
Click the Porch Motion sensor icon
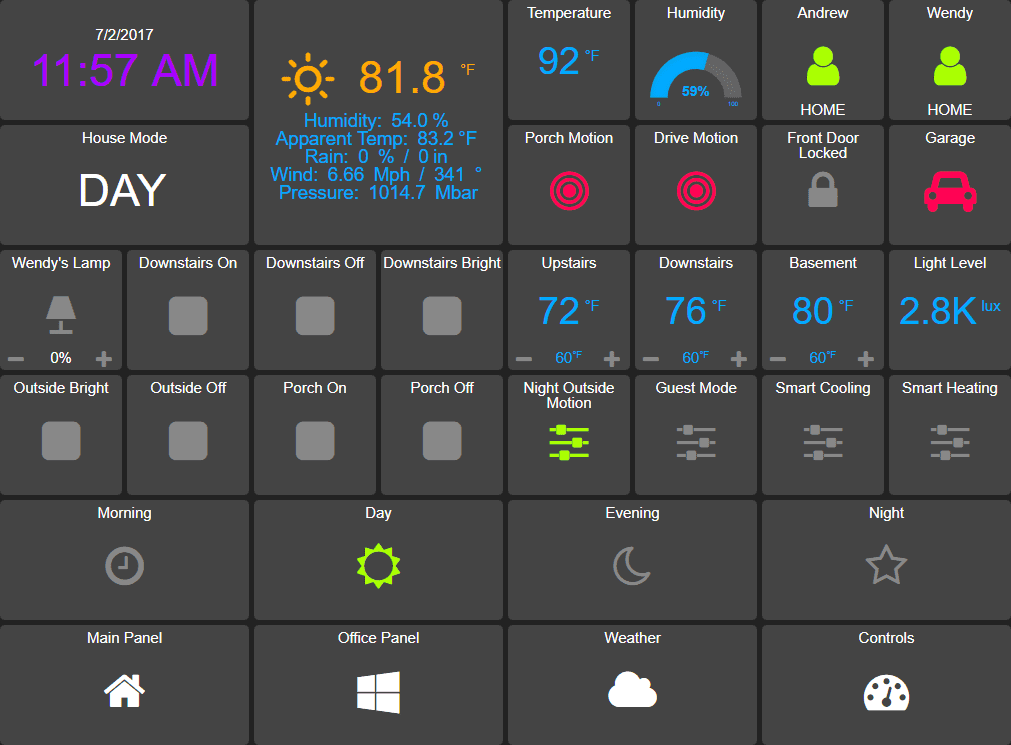(568, 190)
